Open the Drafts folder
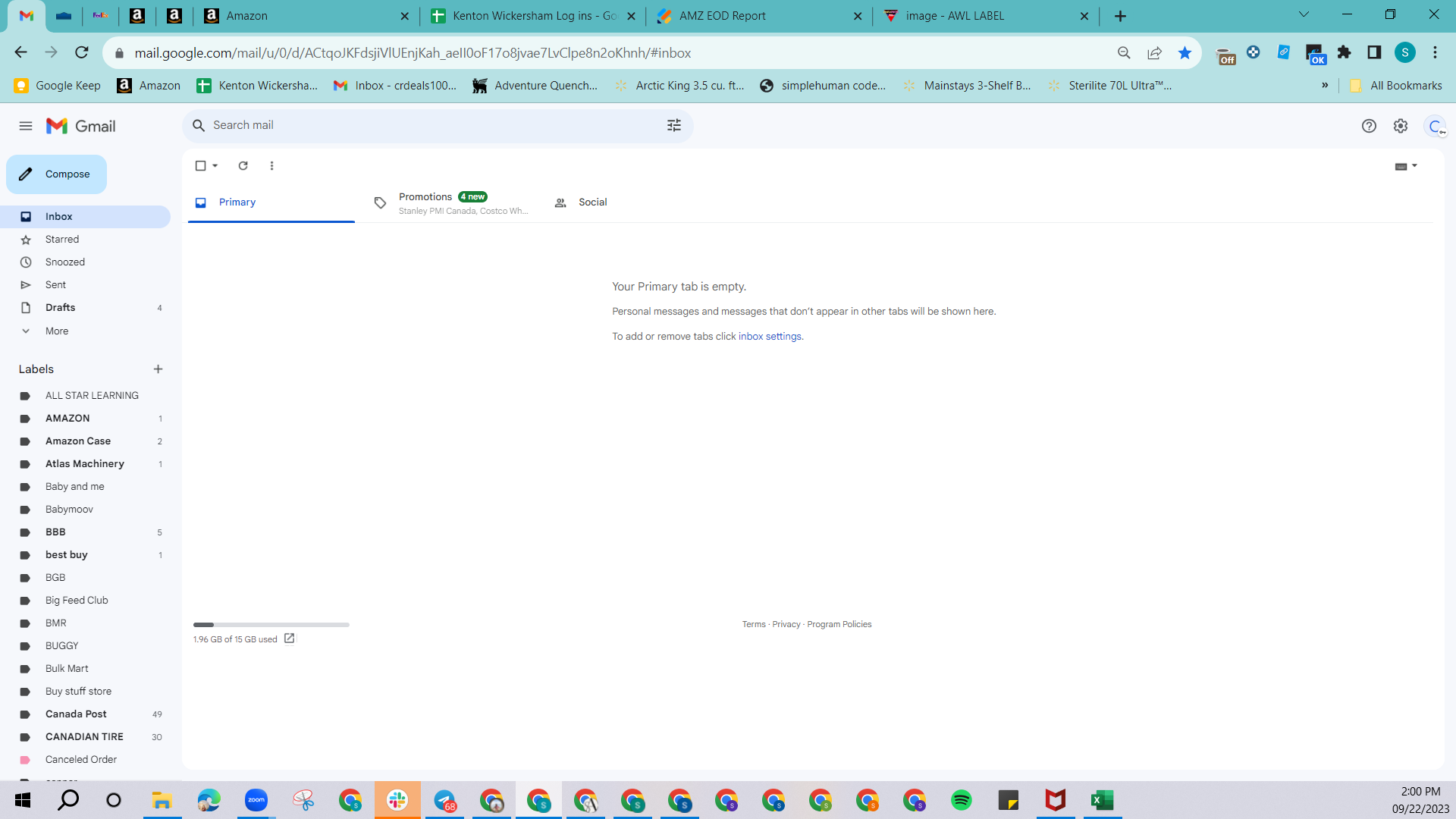Image resolution: width=1456 pixels, height=819 pixels. pyautogui.click(x=85, y=308)
